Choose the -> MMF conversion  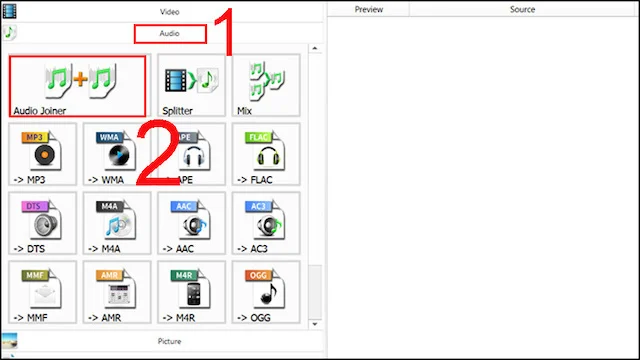(42, 292)
